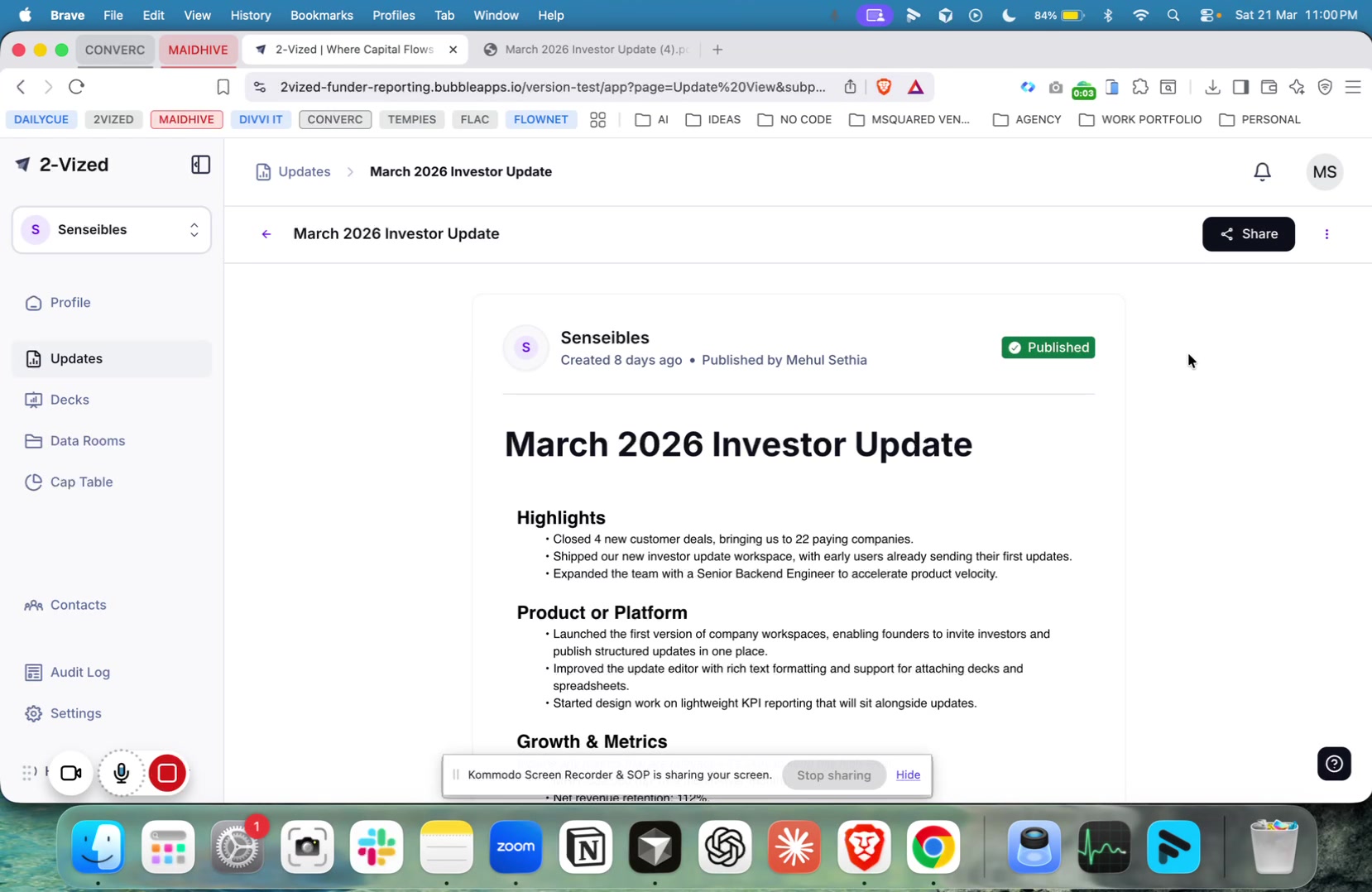Image resolution: width=1372 pixels, height=892 pixels.
Task: Go to Updates breadcrumb link
Action: [x=304, y=172]
